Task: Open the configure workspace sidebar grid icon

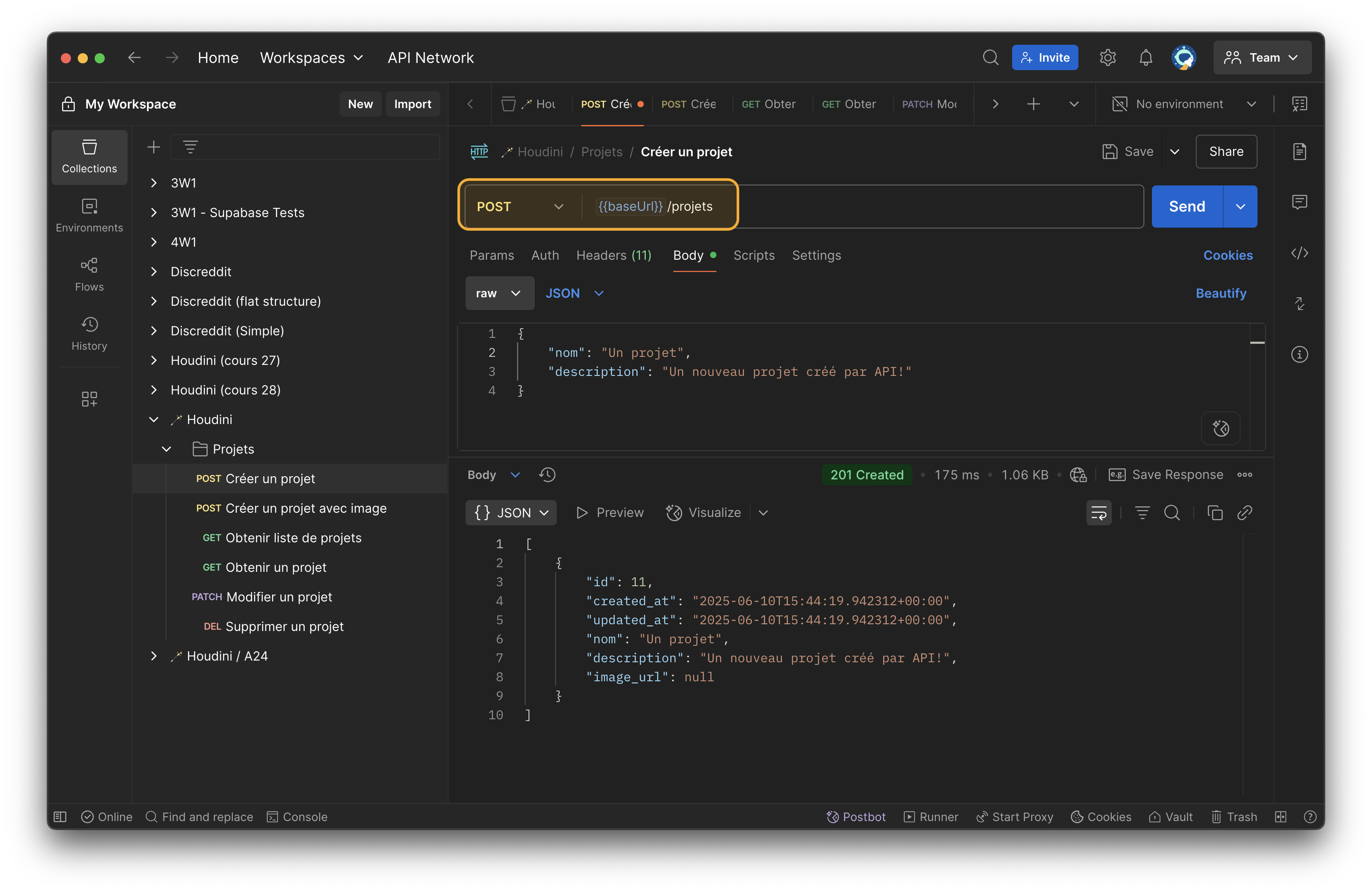Action: coord(90,399)
